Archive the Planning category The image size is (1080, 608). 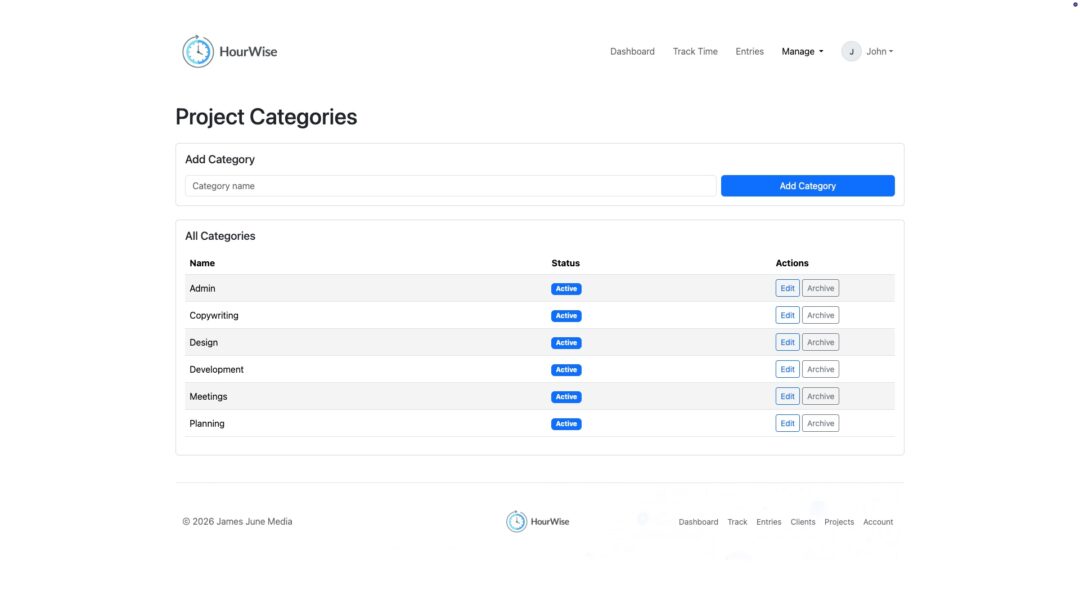tap(820, 423)
